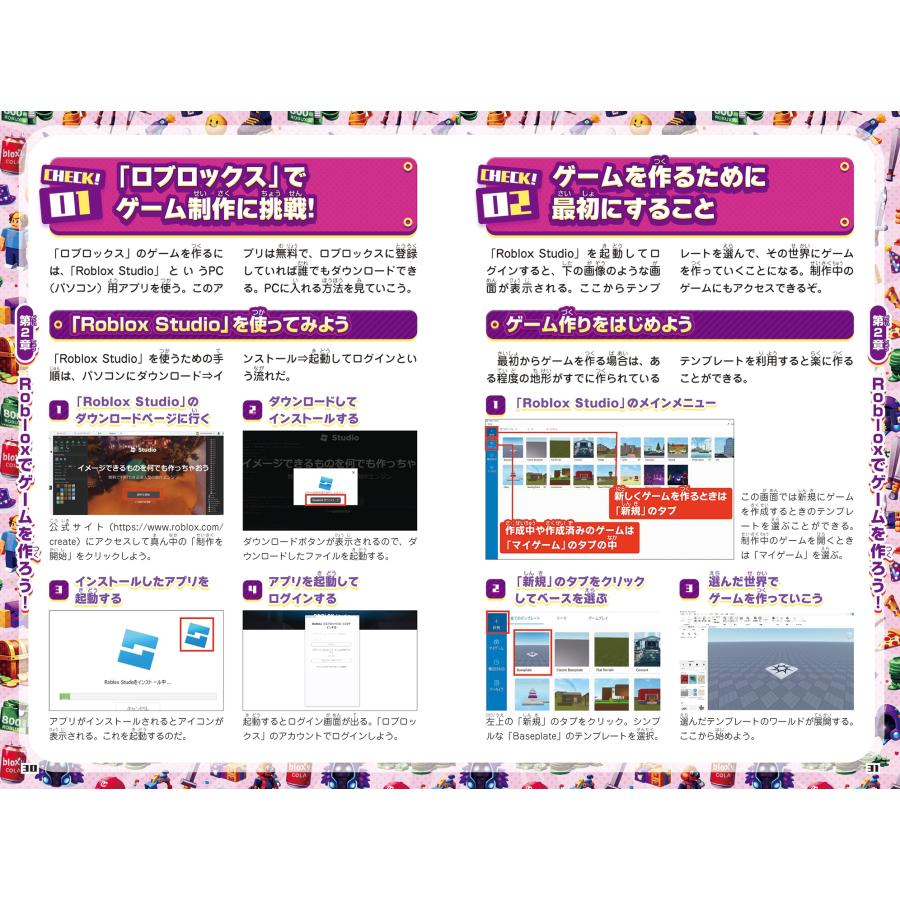Click the 第2章 chapter tab on the left edge

[x=26, y=334]
